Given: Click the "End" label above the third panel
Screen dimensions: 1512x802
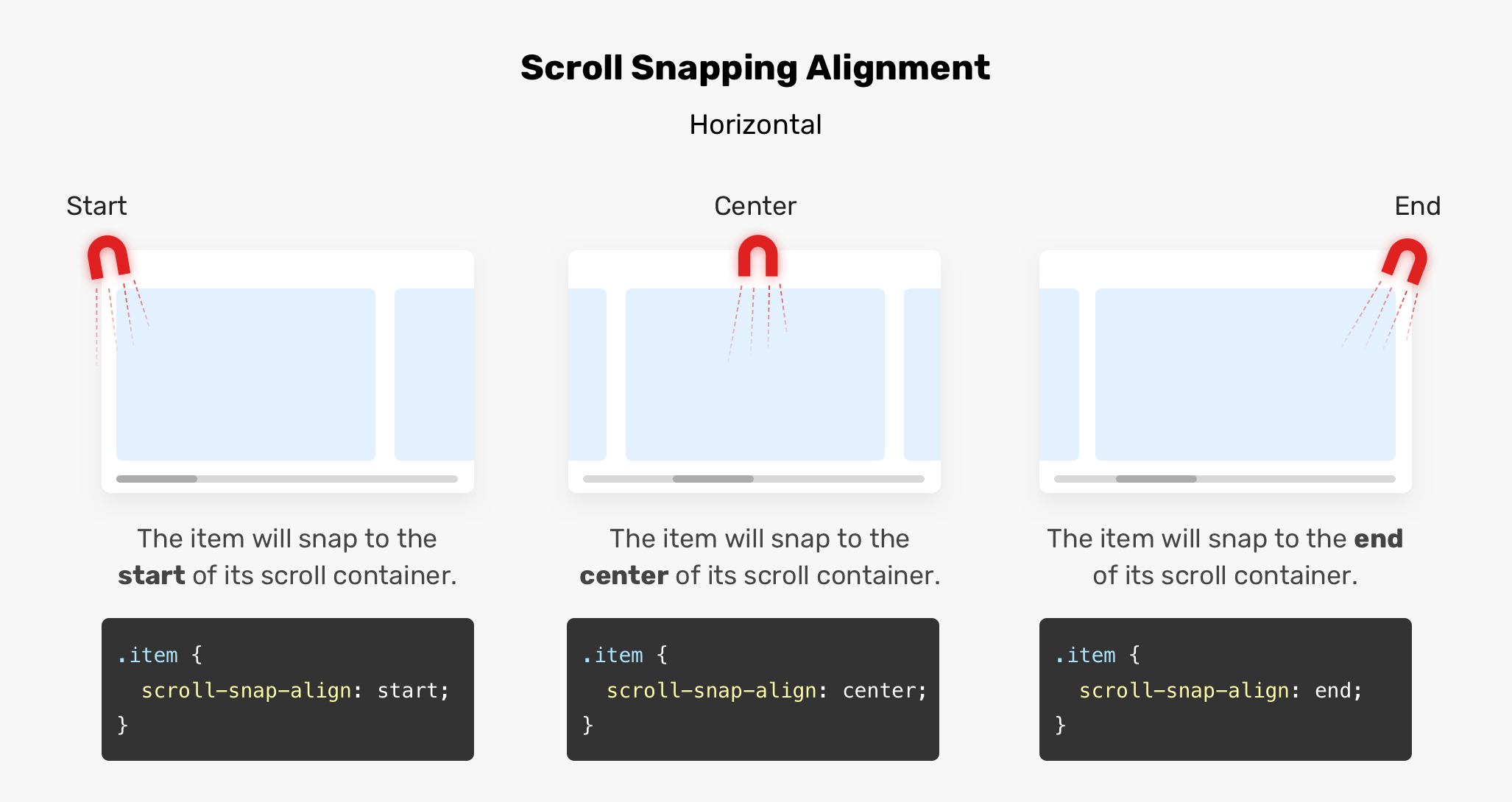Looking at the screenshot, I should [x=1417, y=206].
